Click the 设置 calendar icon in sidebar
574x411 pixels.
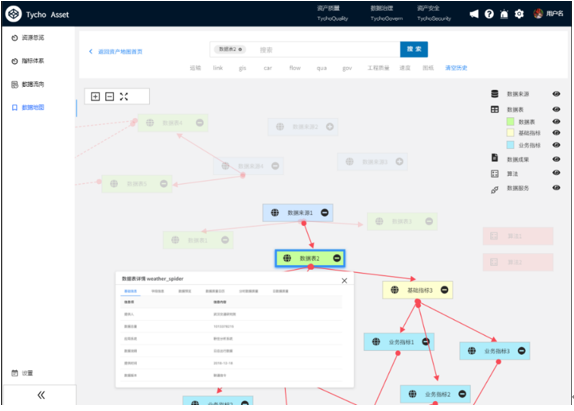(x=14, y=373)
